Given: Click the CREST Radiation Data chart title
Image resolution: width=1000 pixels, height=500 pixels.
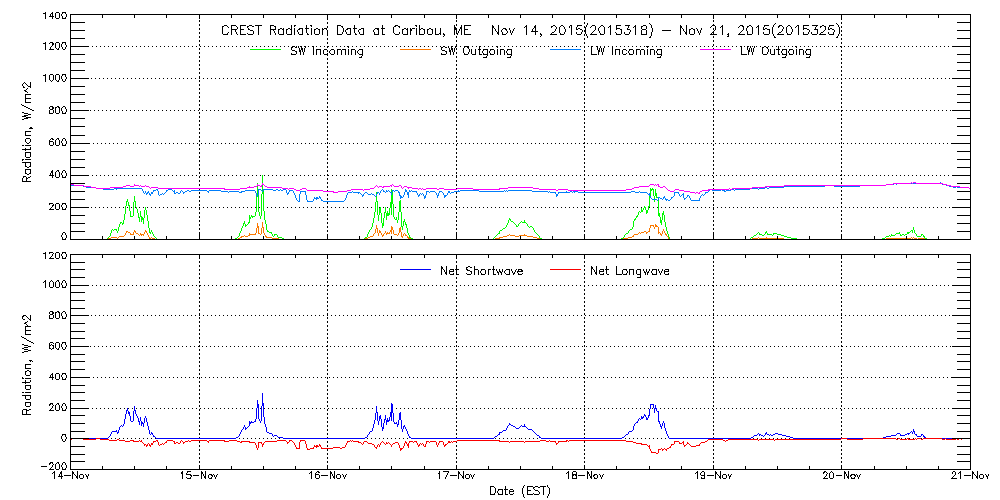Looking at the screenshot, I should click(x=530, y=31).
